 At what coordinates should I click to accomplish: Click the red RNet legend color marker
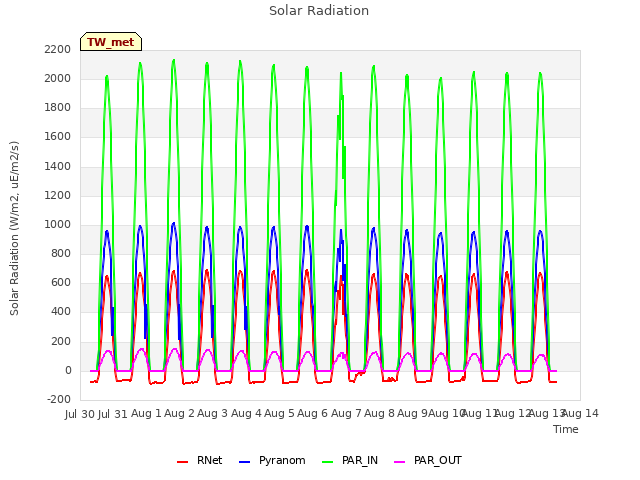point(182,462)
